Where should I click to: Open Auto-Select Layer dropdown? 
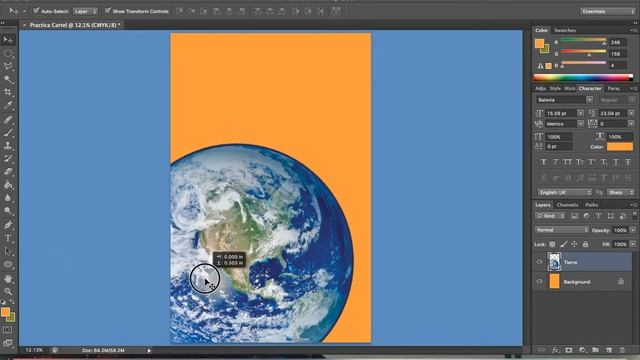(85, 11)
